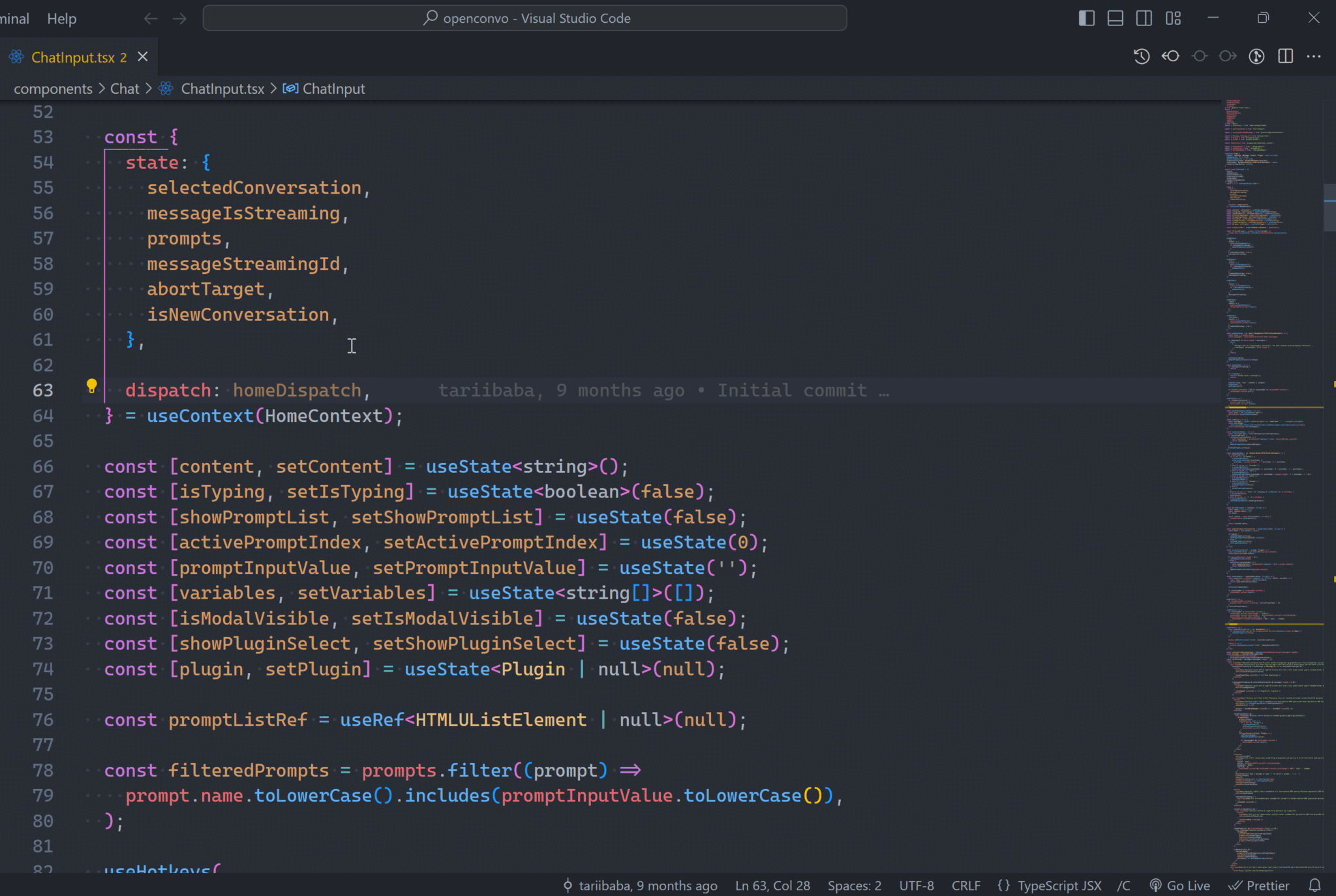Toggle the bottom panel visibility
The width and height of the screenshot is (1336, 896).
[1116, 18]
